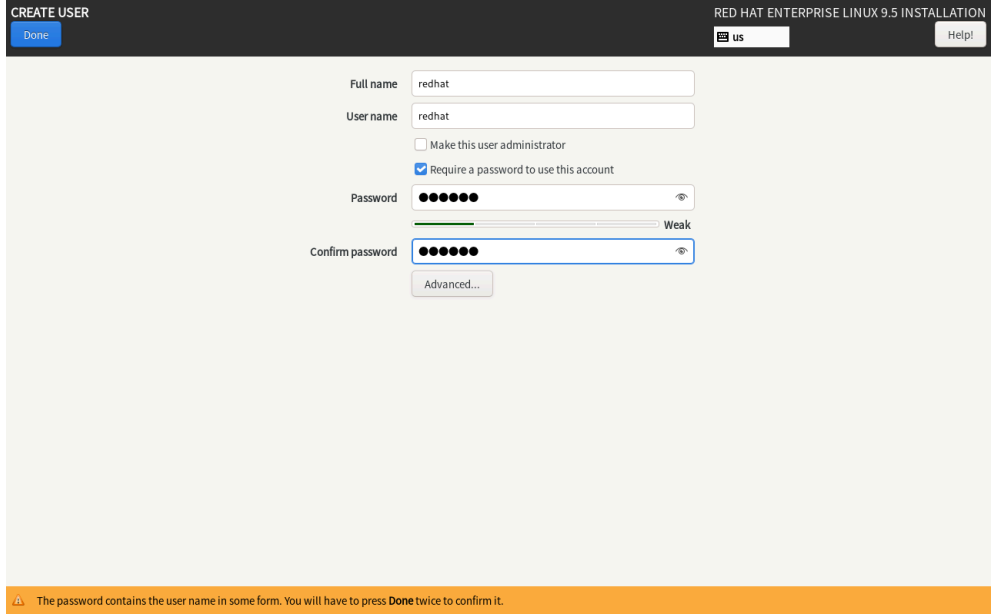The image size is (999, 615).
Task: Reveal the Password field with its eye icon
Action: (x=681, y=198)
